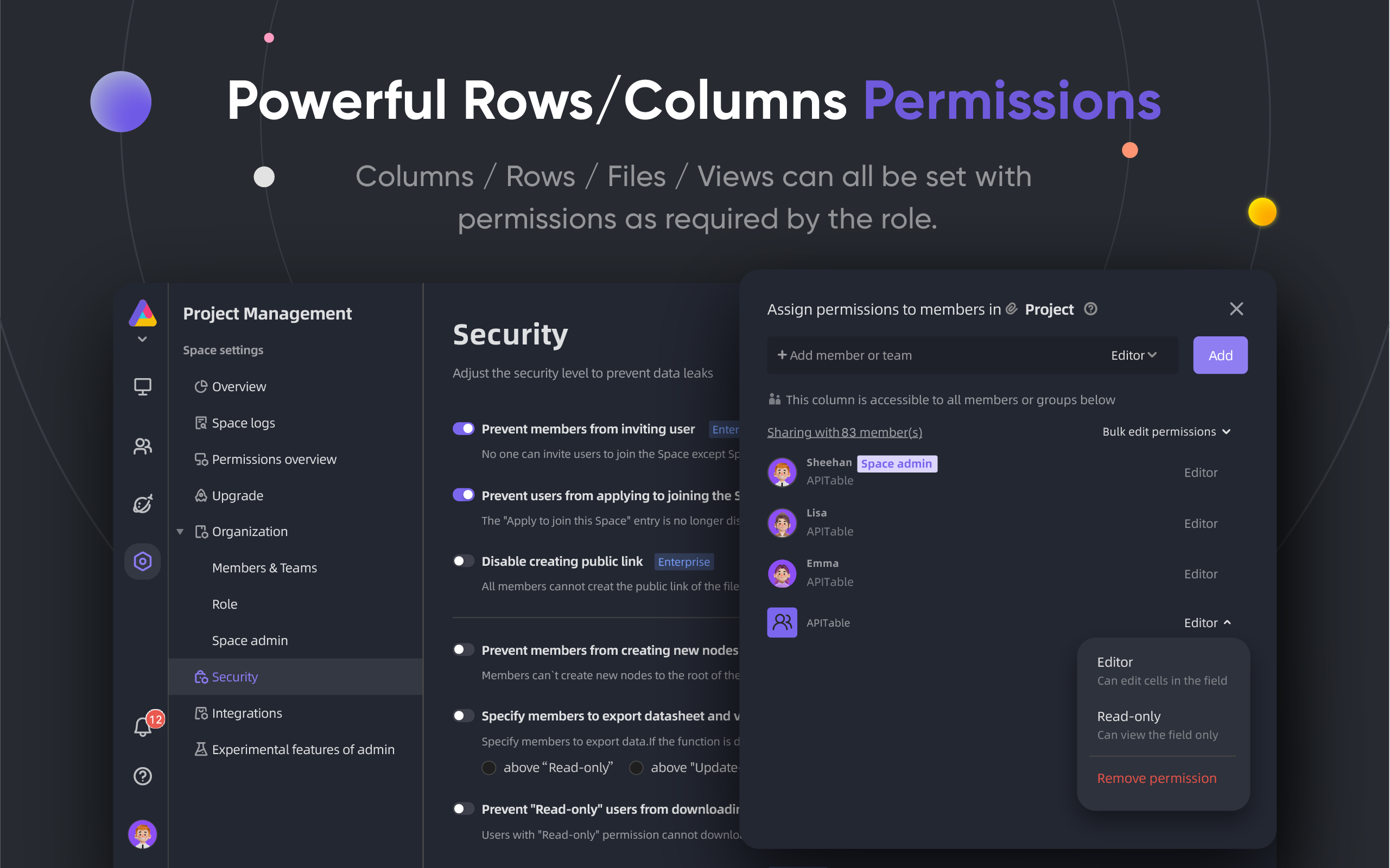This screenshot has width=1390, height=868.
Task: Click the Upgrade shield icon
Action: coord(200,494)
